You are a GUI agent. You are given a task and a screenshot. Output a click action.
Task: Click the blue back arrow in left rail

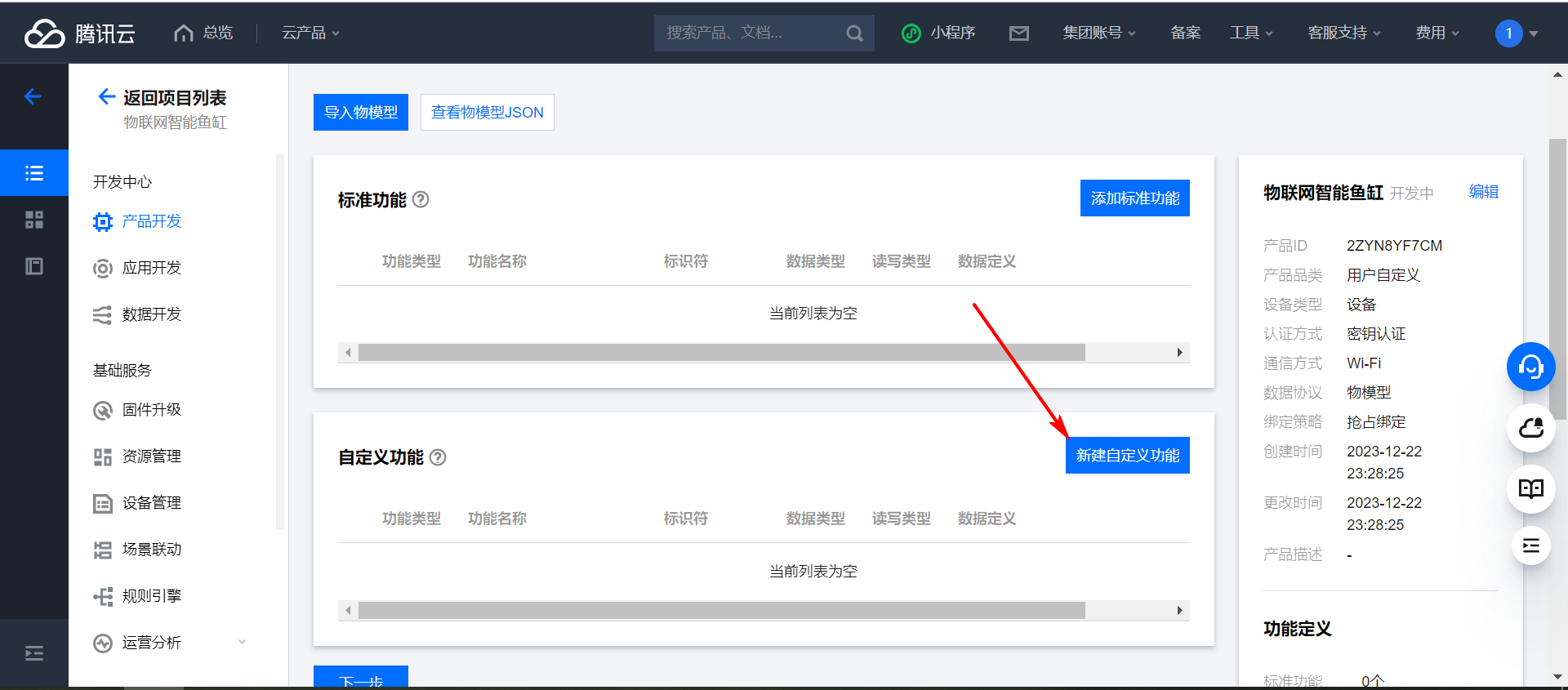click(x=33, y=96)
